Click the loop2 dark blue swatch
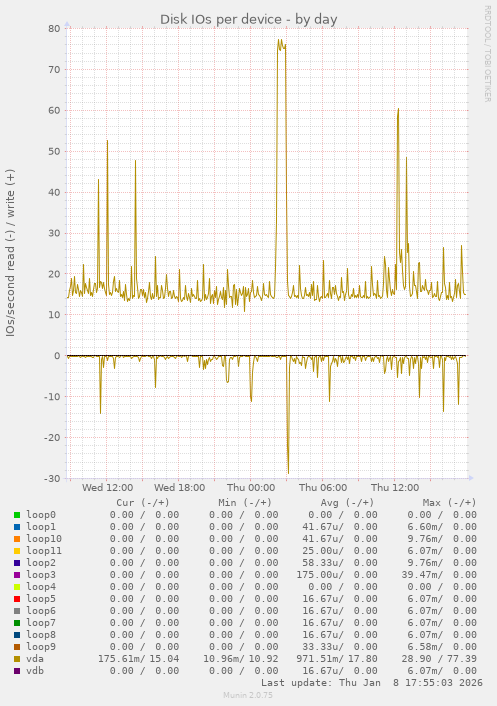497x706 pixels. (17, 563)
